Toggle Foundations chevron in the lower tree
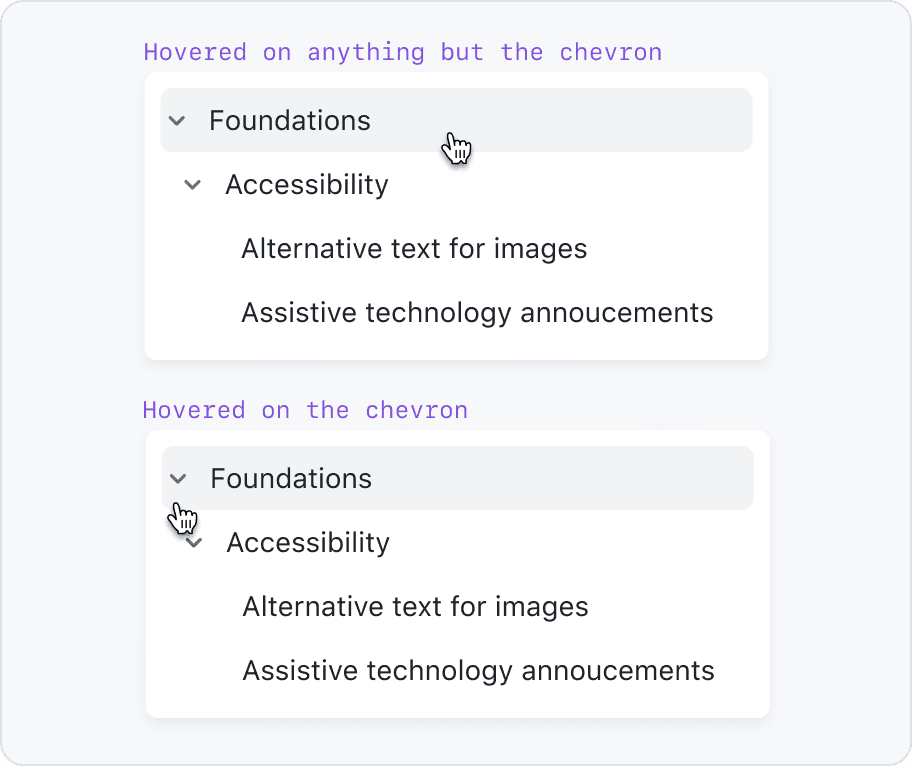912x766 pixels. coord(178,479)
